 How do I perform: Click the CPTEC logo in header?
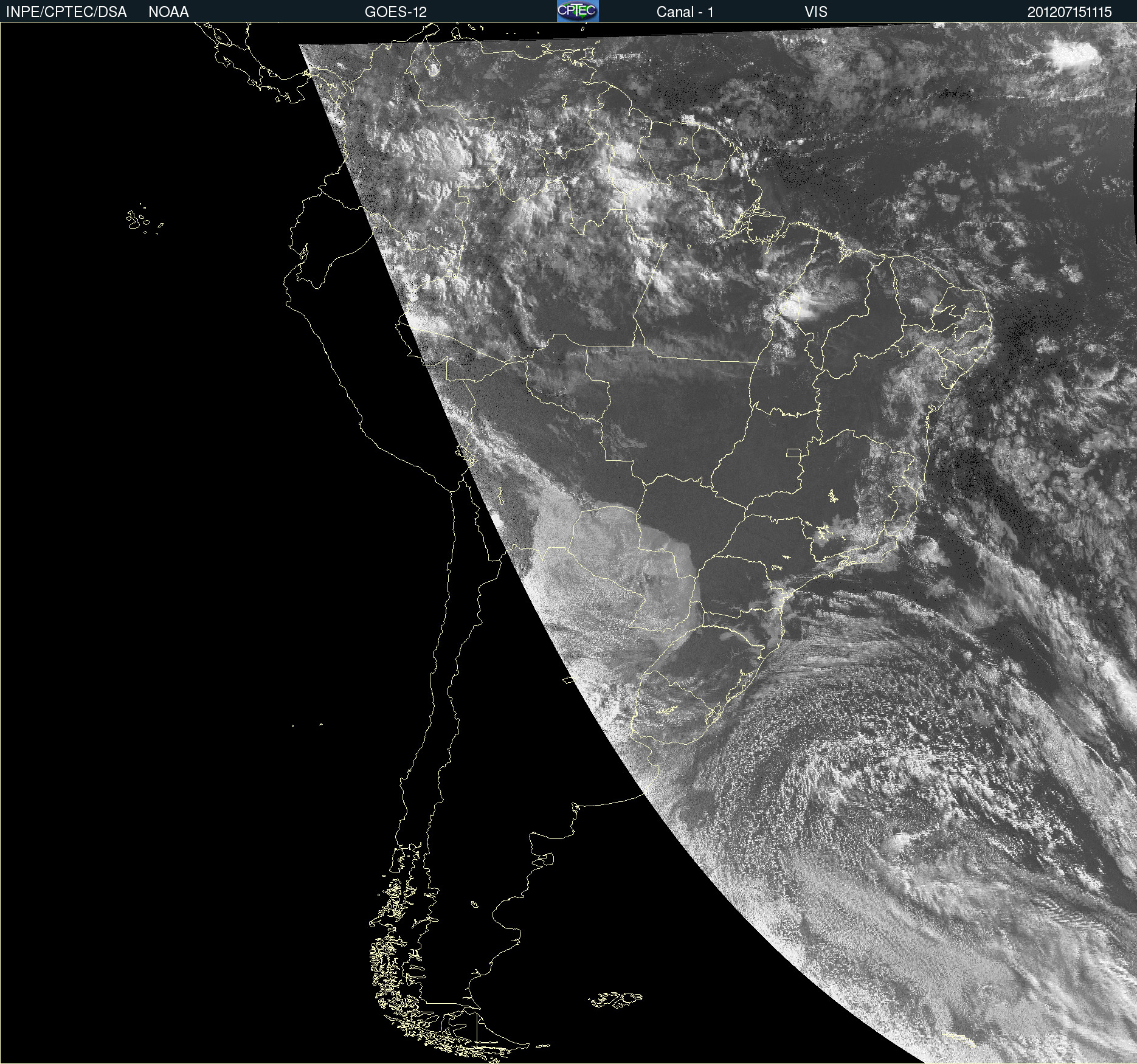(x=578, y=11)
